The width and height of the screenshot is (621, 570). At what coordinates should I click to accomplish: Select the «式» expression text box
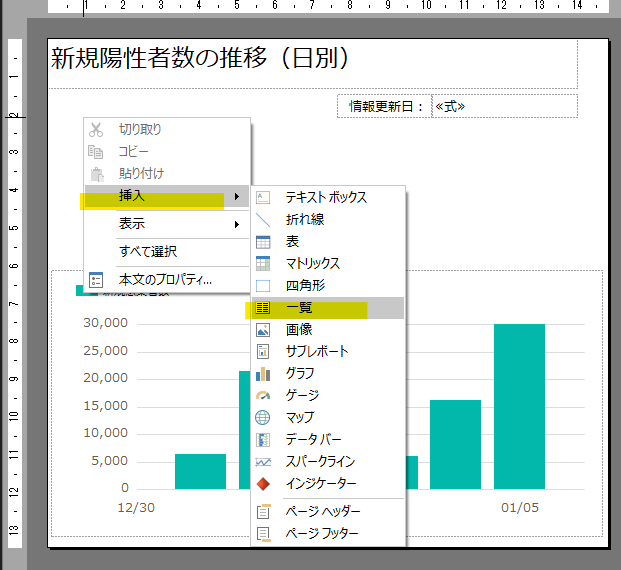504,106
